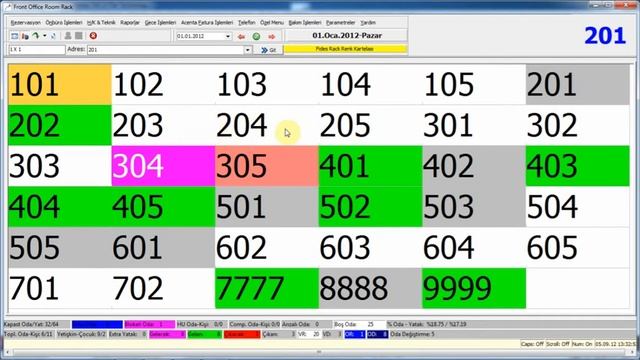Click the 1 X 1 input field
The image size is (640, 360).
click(37, 49)
